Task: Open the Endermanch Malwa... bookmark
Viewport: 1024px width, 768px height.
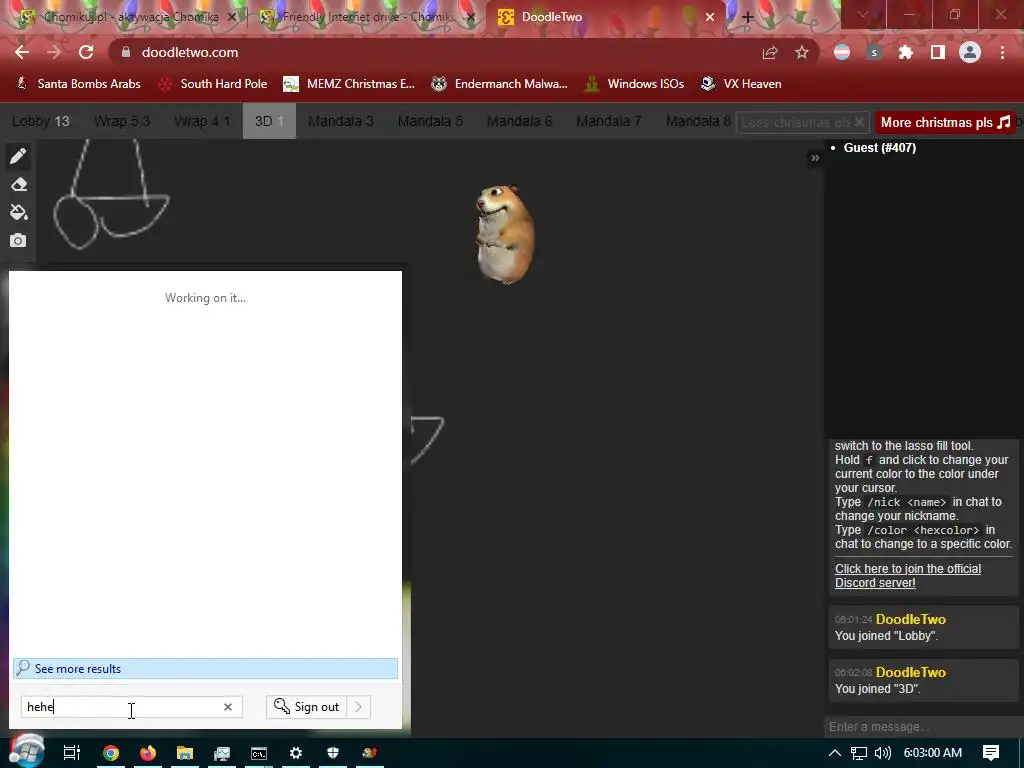Action: tap(500, 84)
